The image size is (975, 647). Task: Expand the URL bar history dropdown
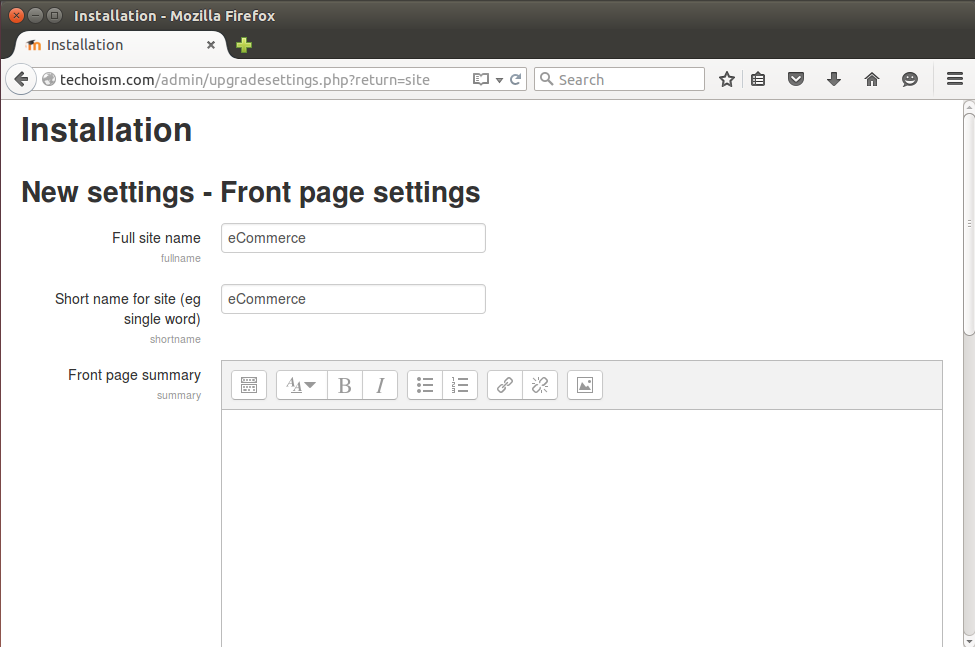click(499, 80)
